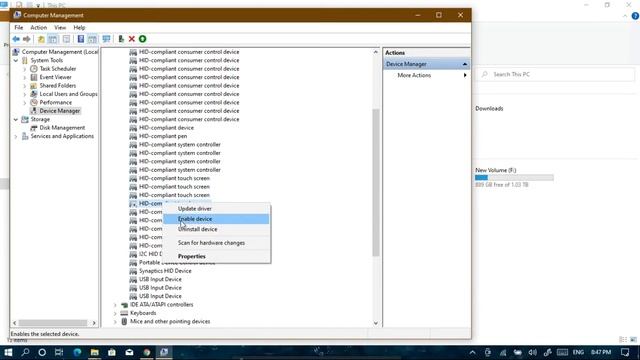
Task: Select Local Users and Groups node
Action: [x=68, y=94]
